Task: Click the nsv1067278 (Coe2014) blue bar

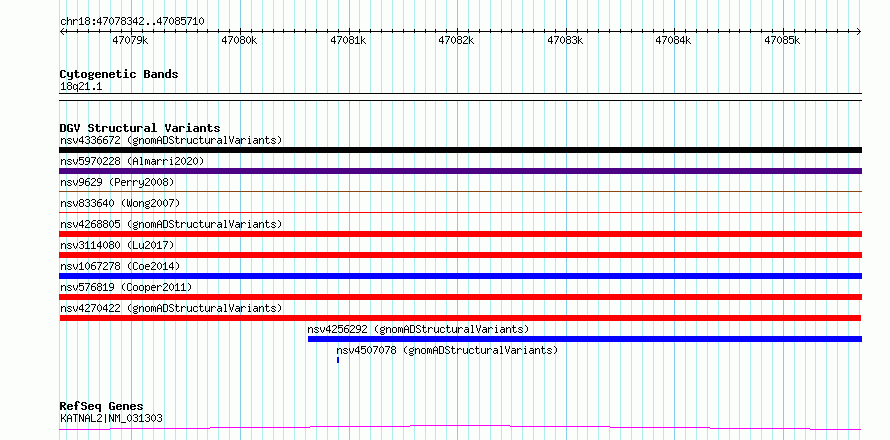Action: [x=460, y=276]
